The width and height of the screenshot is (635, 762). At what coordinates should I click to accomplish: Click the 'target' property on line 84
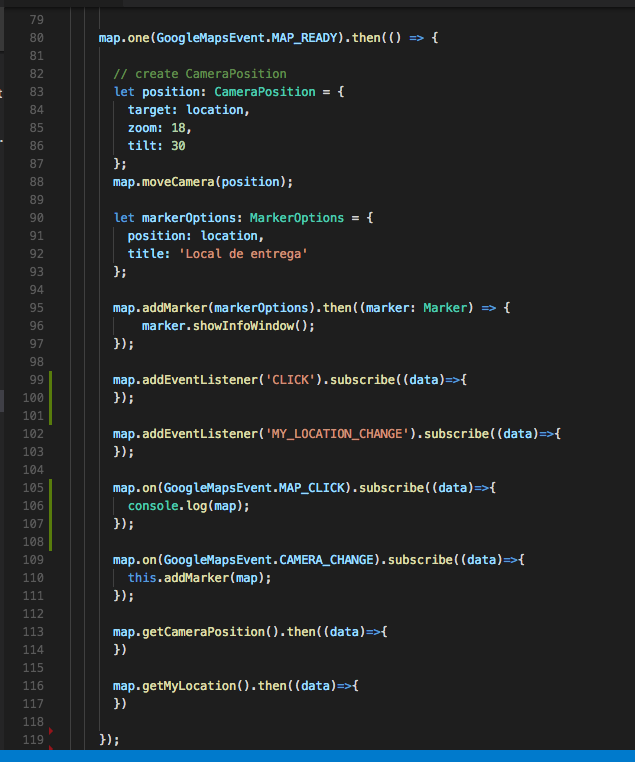(149, 110)
